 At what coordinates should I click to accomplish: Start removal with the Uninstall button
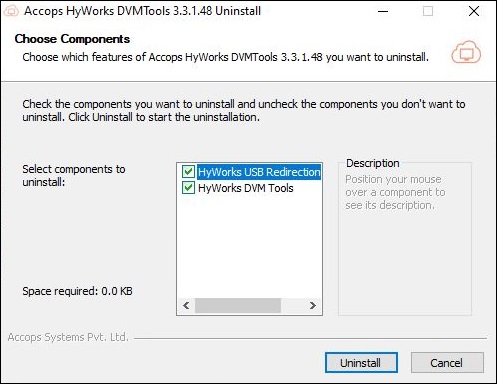(361, 363)
